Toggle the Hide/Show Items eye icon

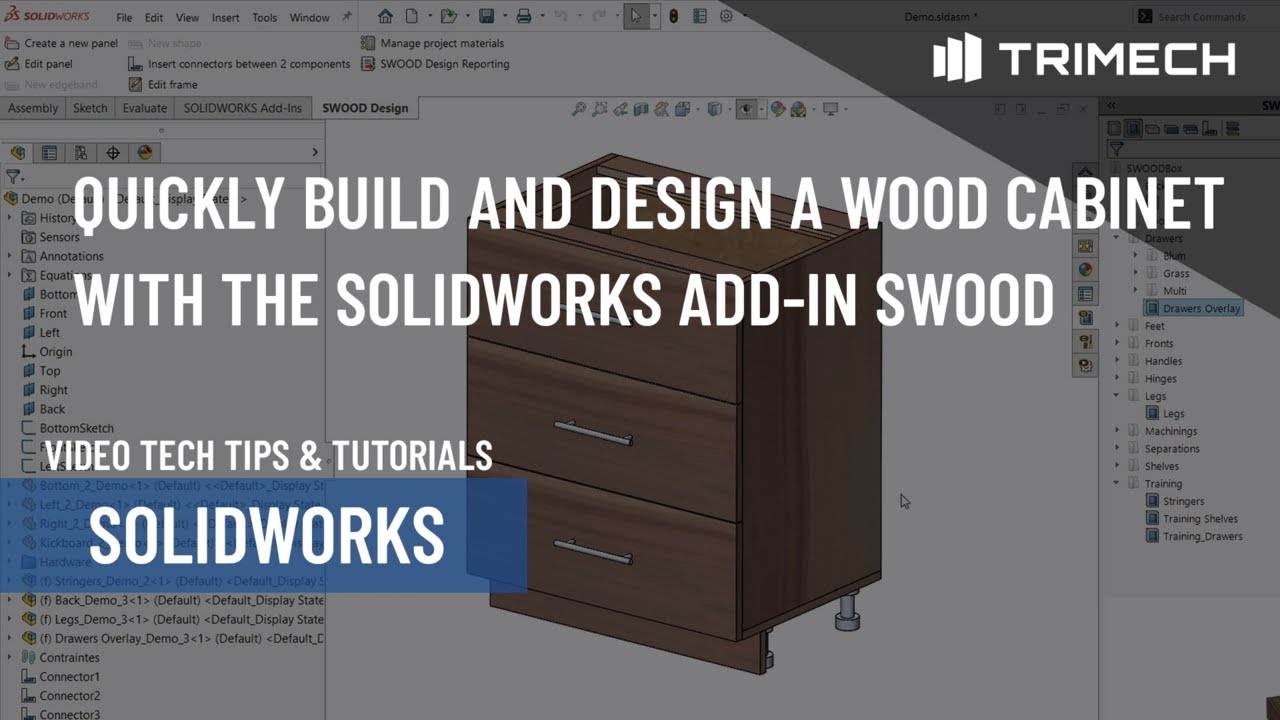[x=746, y=109]
